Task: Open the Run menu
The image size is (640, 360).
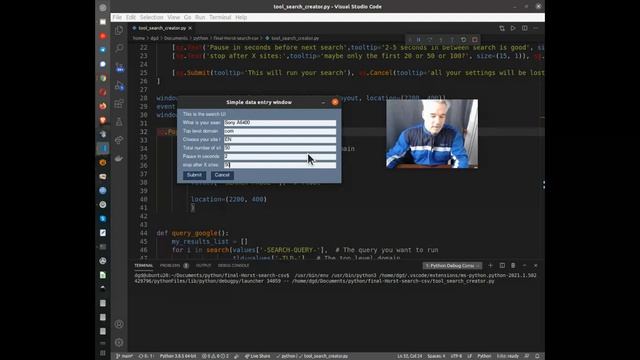Action: (200, 17)
